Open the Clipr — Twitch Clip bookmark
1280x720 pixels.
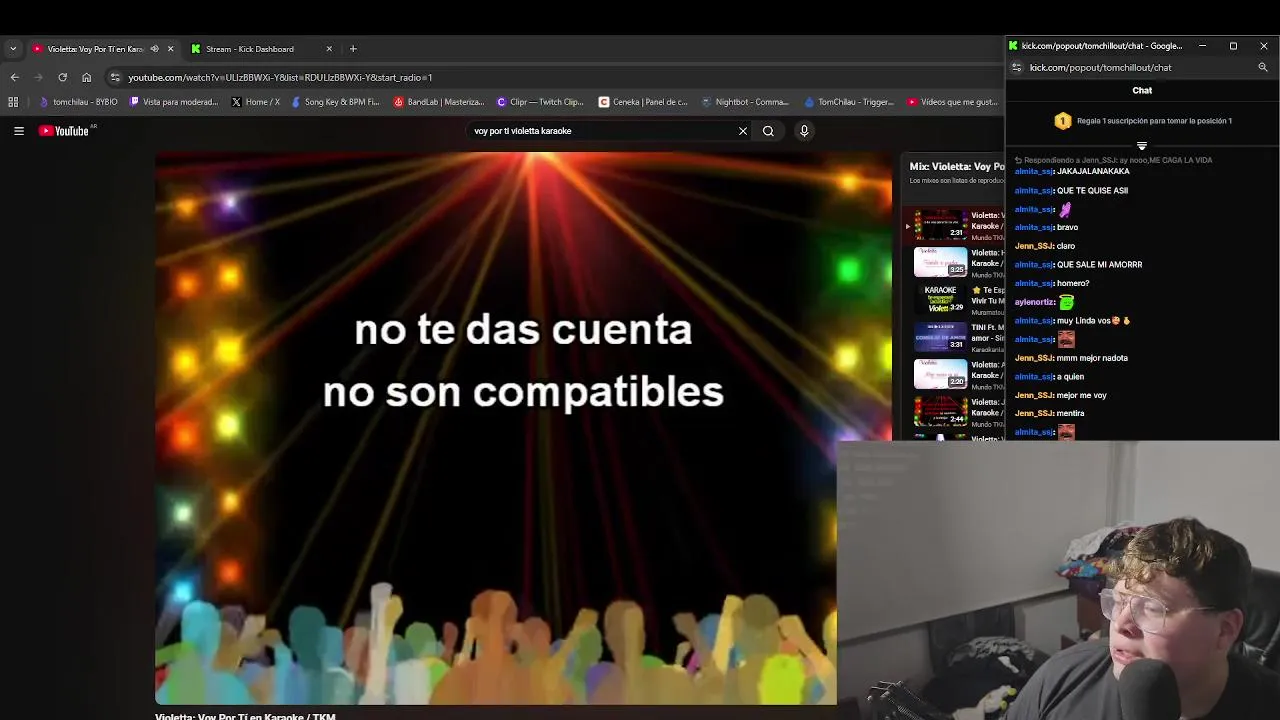(x=540, y=102)
